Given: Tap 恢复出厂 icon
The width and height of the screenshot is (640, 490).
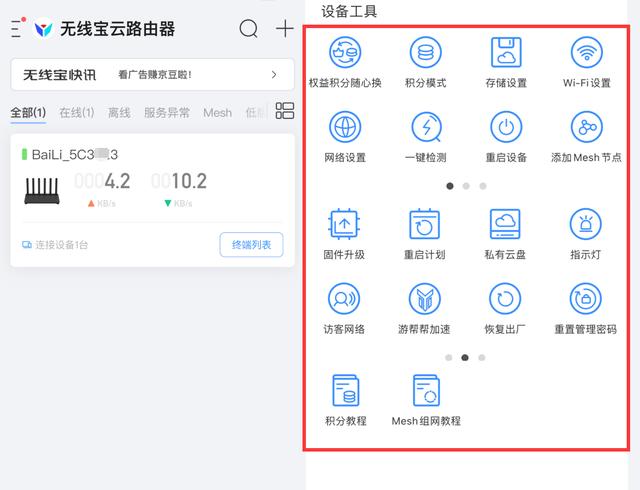Looking at the screenshot, I should 505,298.
